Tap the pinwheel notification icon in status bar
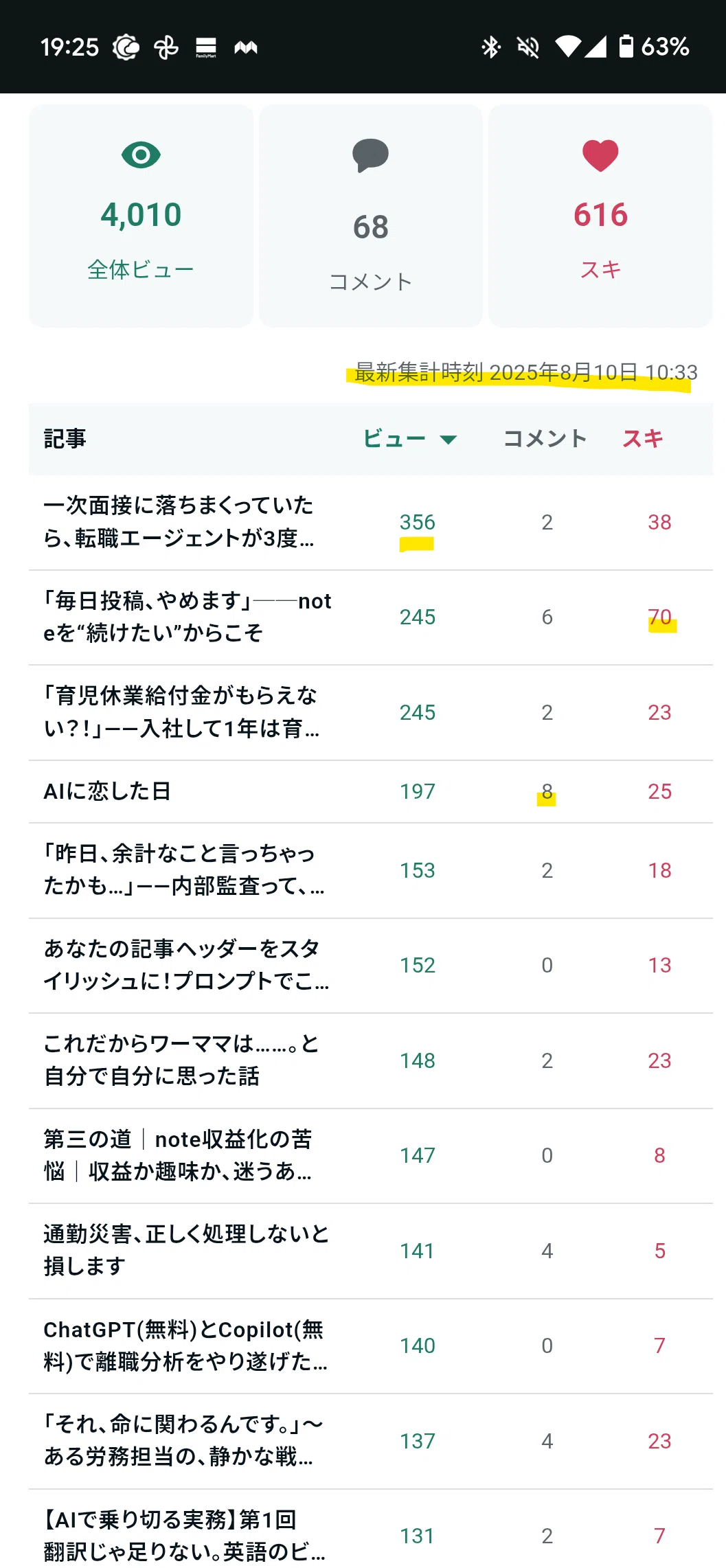 point(166,47)
